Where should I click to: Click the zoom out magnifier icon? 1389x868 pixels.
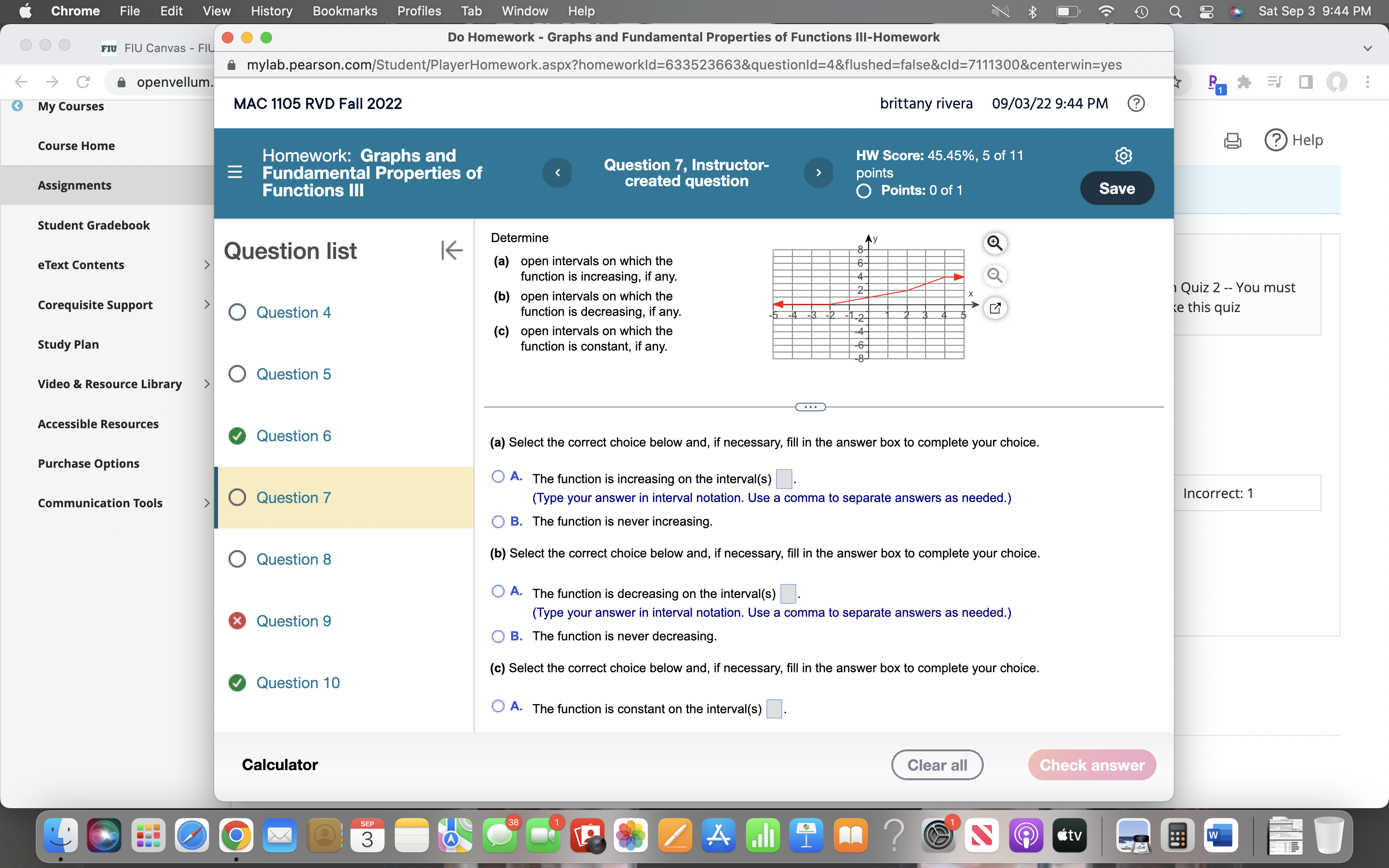994,275
